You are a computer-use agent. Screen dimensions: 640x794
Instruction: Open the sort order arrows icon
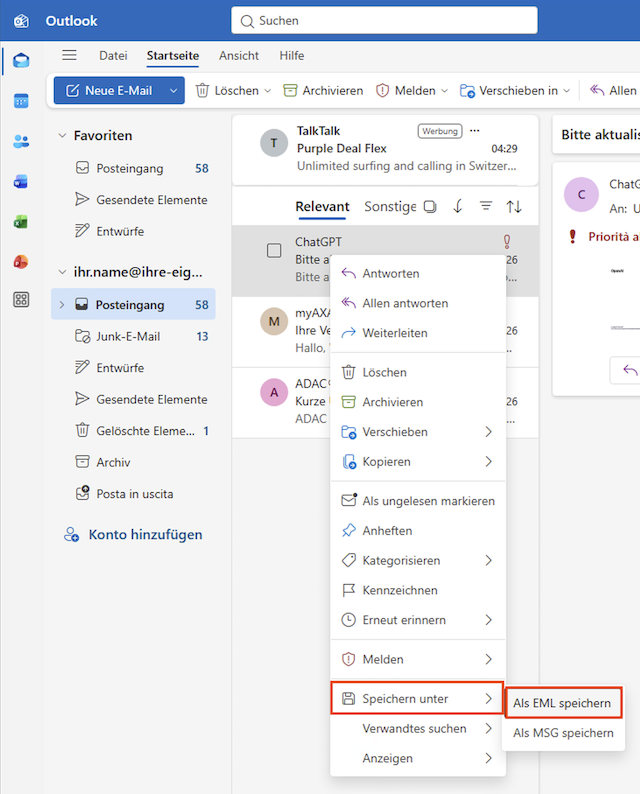[x=514, y=207]
